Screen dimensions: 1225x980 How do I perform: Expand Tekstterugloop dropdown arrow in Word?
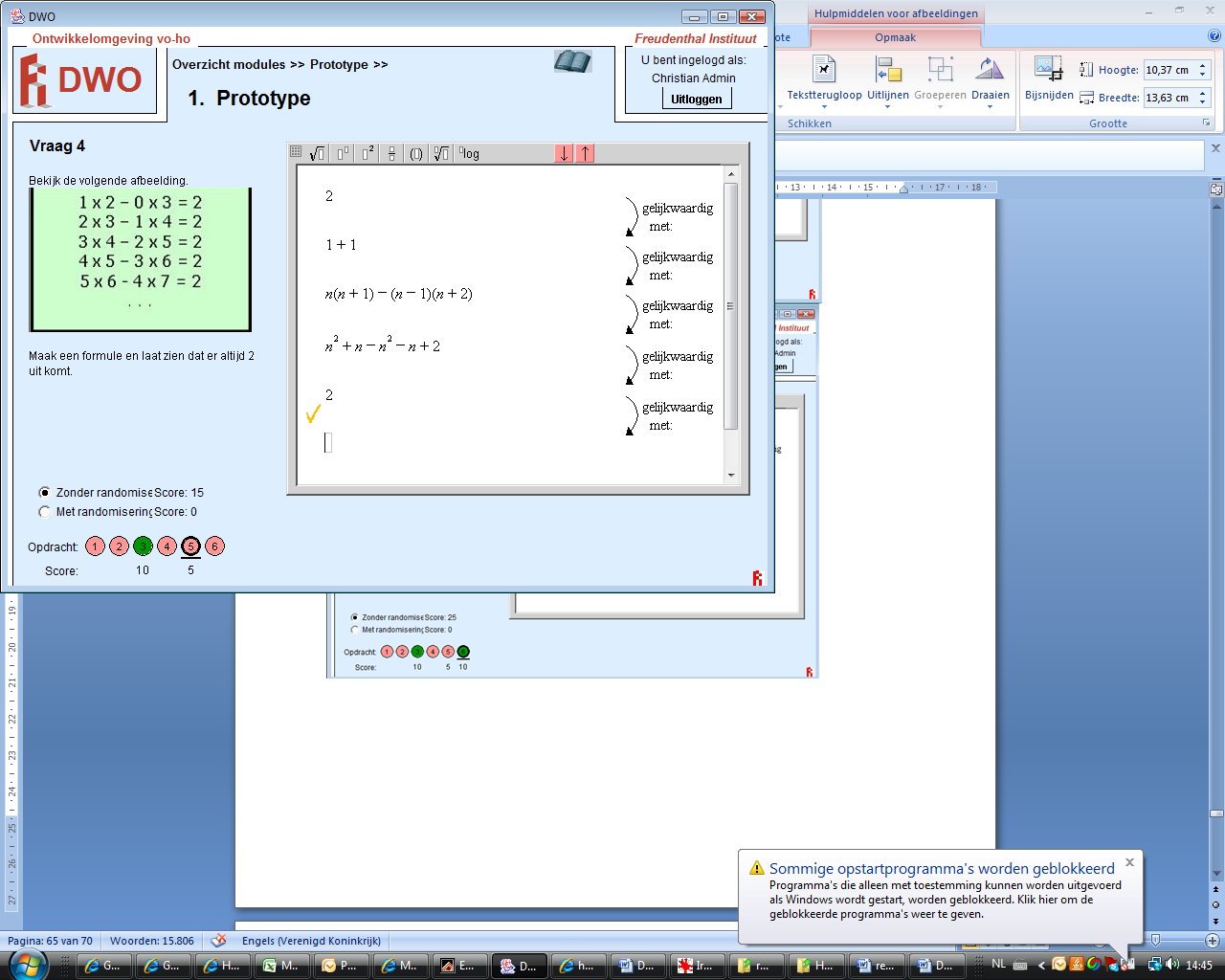pyautogui.click(x=824, y=106)
